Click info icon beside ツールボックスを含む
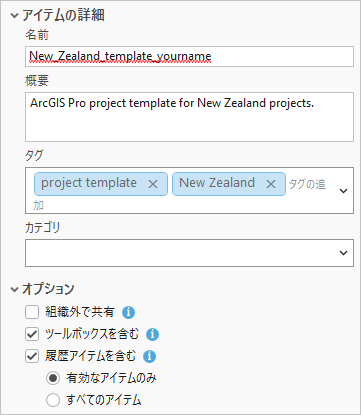361x415 pixels. 152,334
